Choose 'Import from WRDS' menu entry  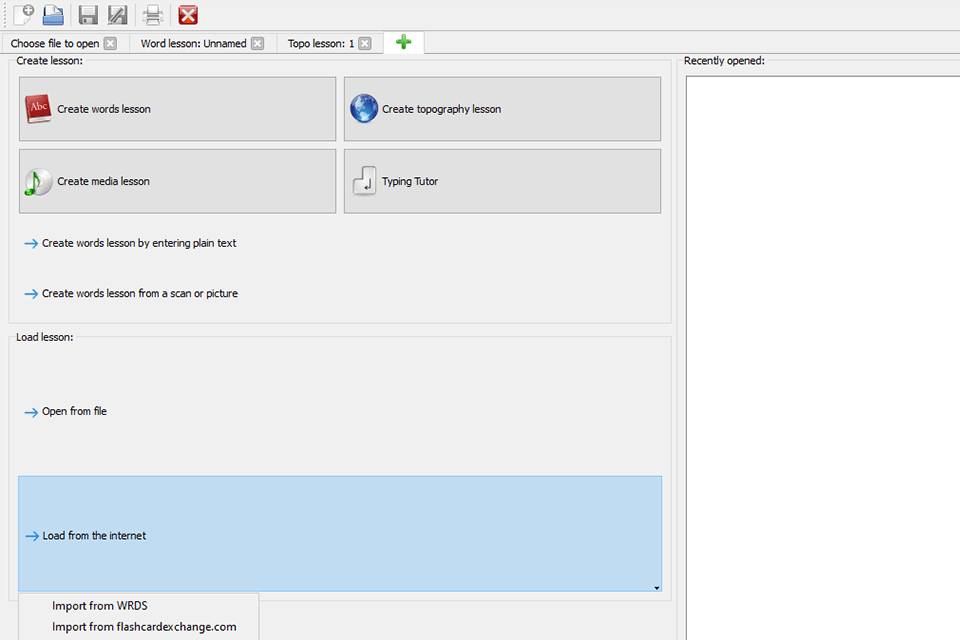(100, 605)
